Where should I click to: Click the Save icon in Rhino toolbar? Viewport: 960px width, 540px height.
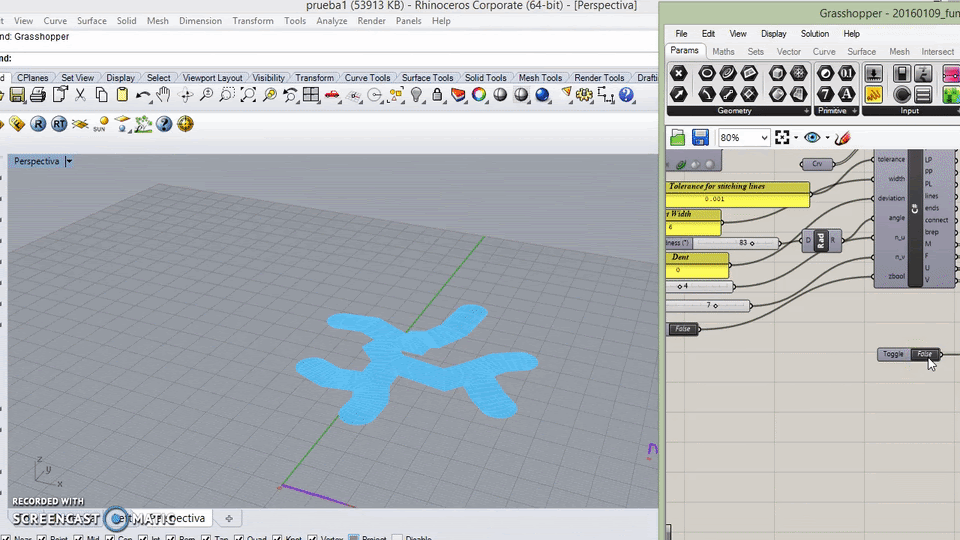coord(17,95)
